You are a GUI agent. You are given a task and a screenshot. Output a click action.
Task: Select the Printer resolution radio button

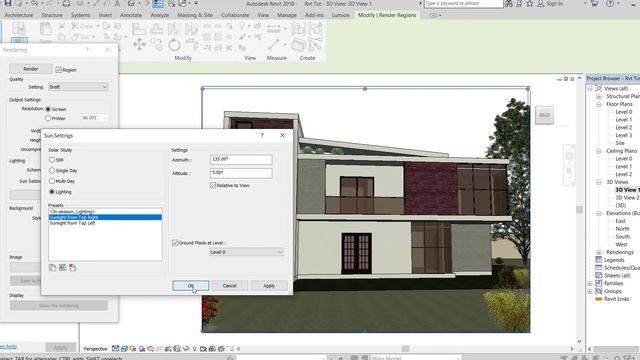(48, 118)
